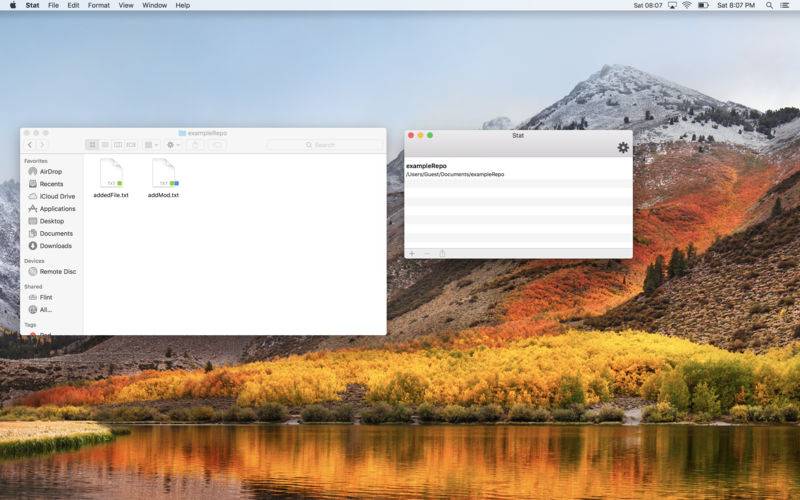Screen dimensions: 800x500
Task: Open Downloads in the Finder sidebar
Action: tap(55, 246)
